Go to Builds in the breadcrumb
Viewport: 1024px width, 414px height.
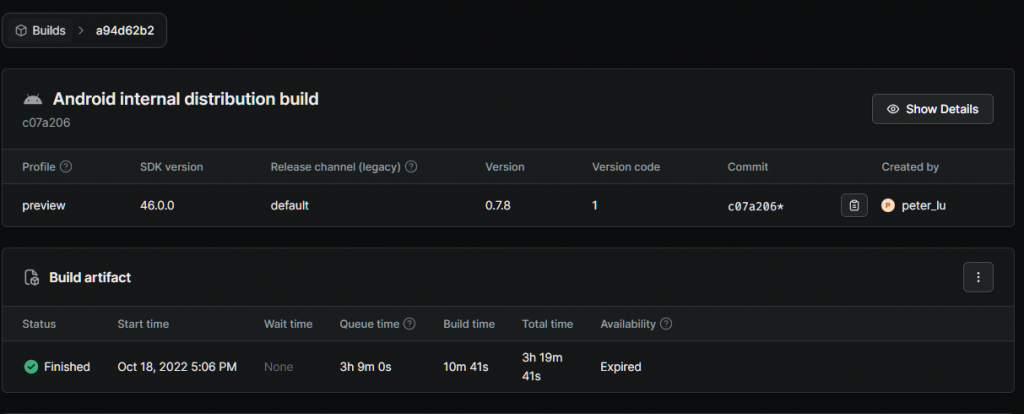tap(49, 31)
